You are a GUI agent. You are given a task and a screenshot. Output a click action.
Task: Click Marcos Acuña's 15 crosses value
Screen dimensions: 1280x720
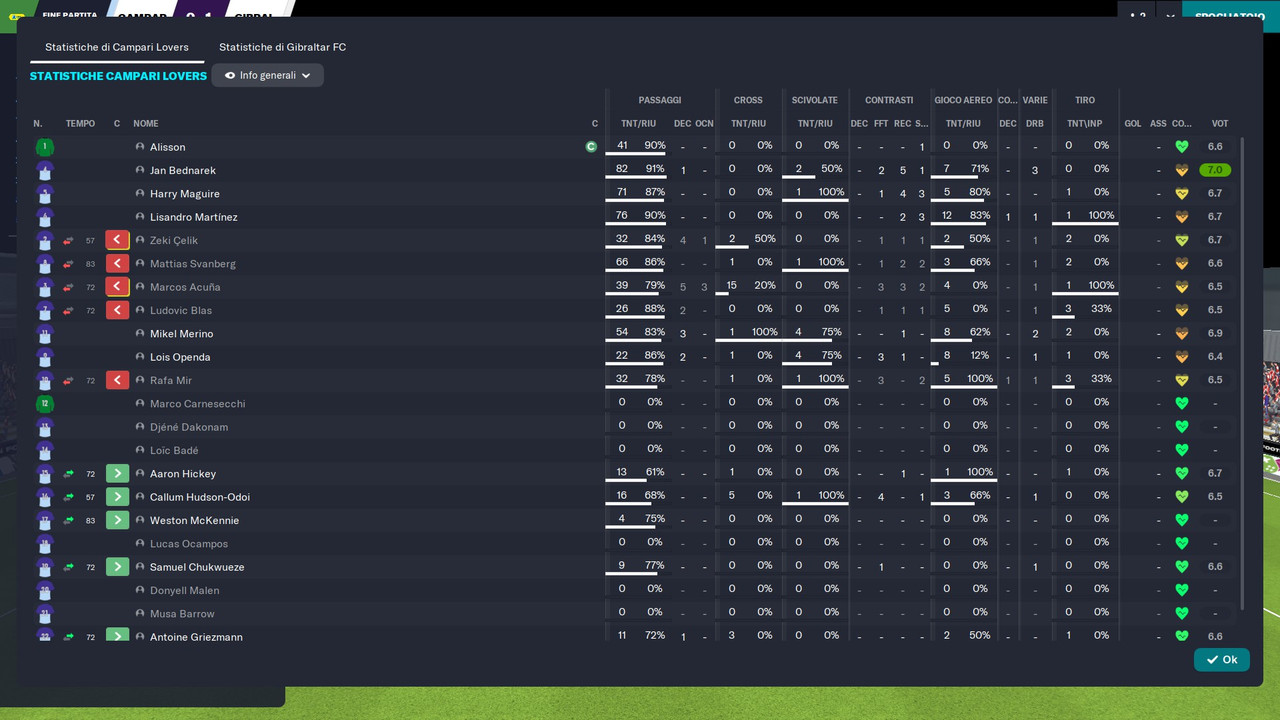732,286
